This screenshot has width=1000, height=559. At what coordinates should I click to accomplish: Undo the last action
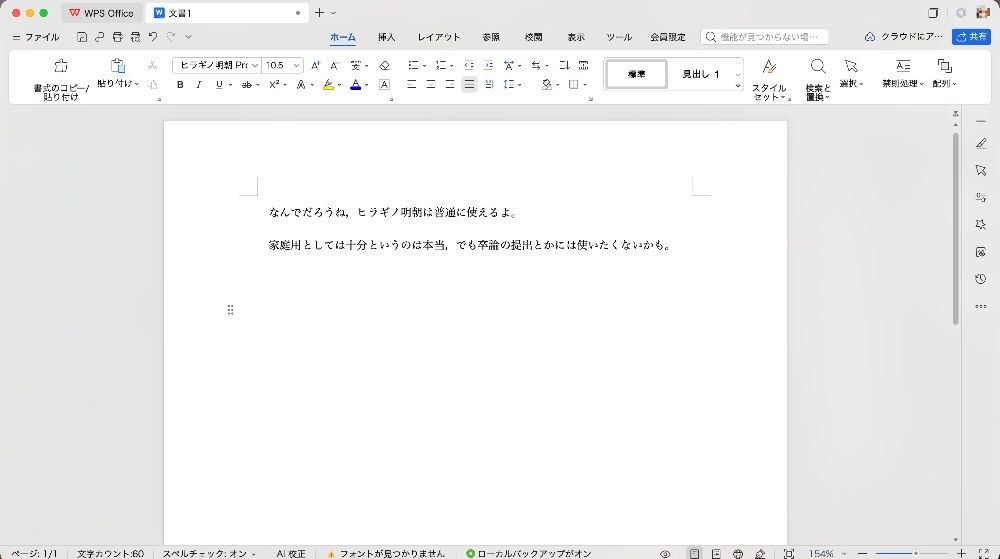click(x=153, y=37)
